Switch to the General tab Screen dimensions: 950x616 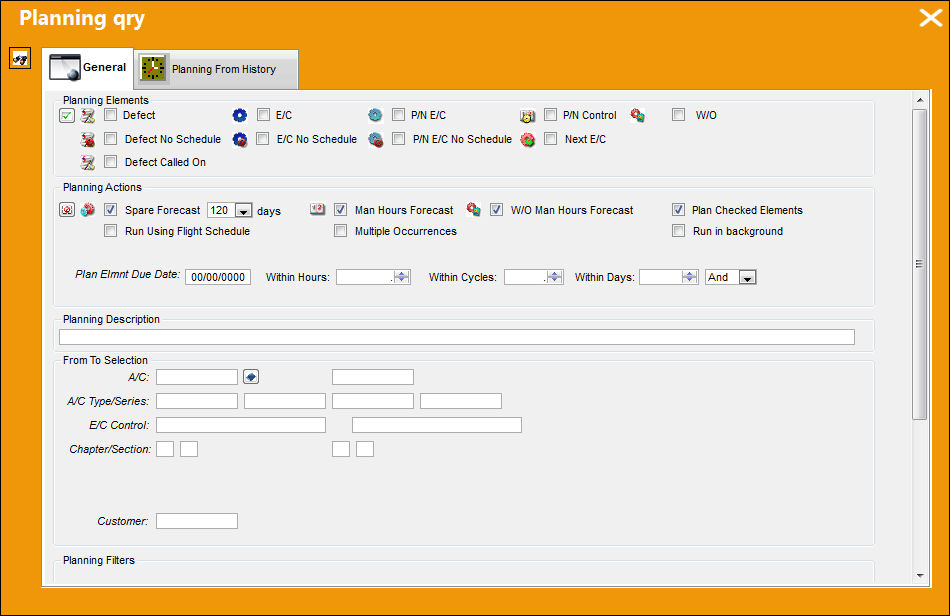click(x=88, y=68)
